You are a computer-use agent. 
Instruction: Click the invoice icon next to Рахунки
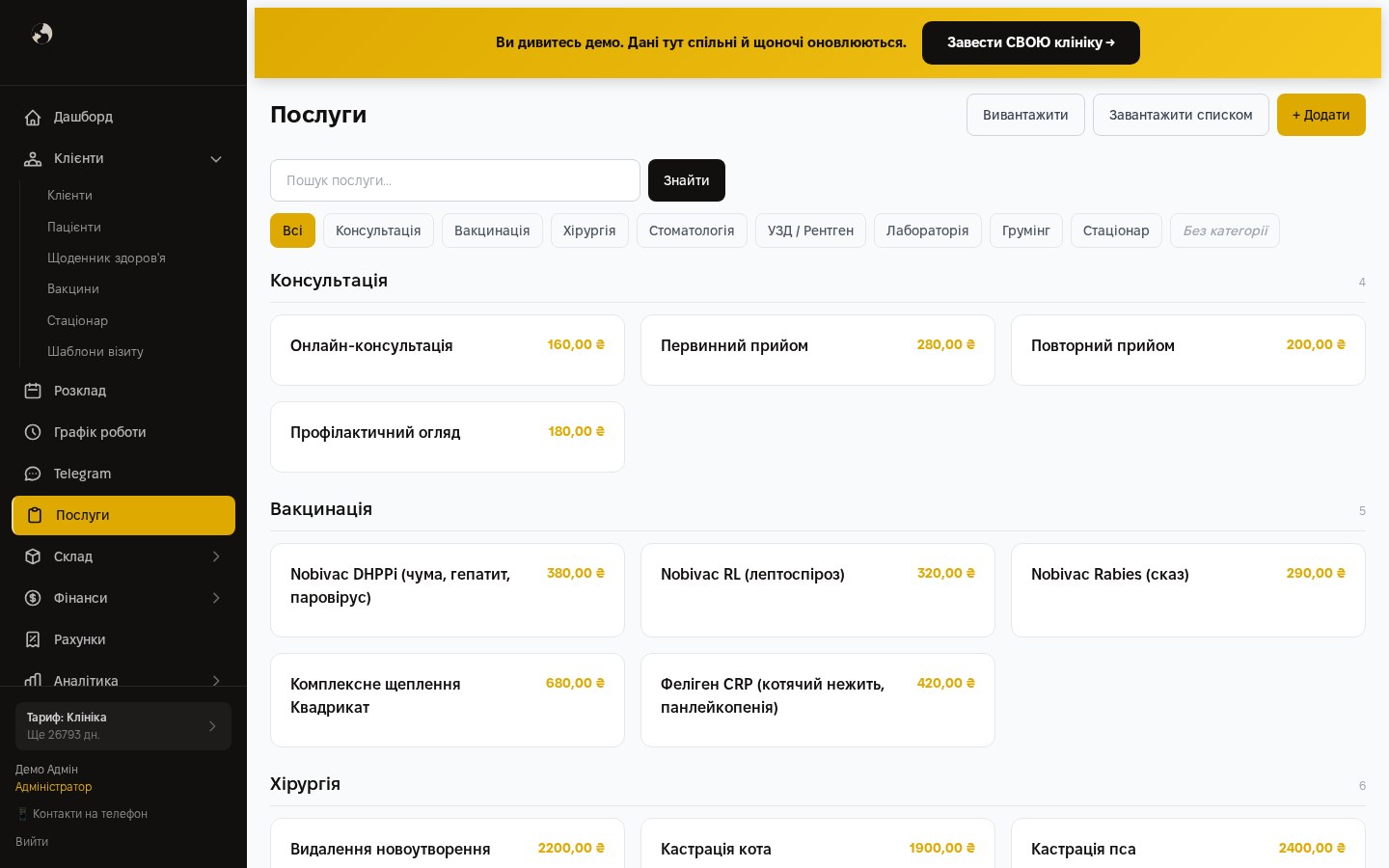[33, 639]
